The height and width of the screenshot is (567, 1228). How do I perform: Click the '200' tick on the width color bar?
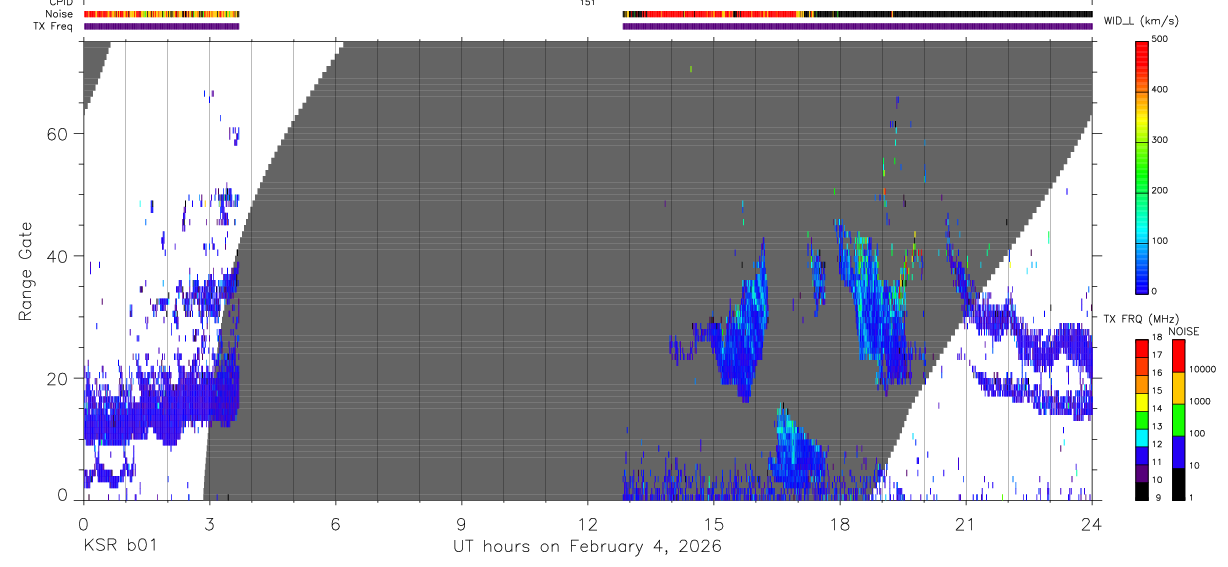tap(1161, 190)
